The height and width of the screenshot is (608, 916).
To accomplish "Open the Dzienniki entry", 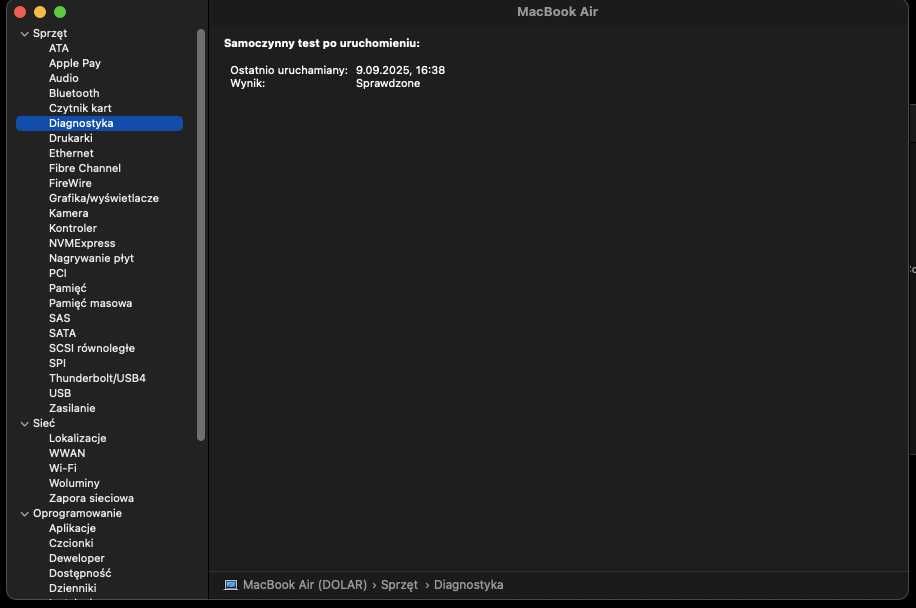I will [x=72, y=588].
